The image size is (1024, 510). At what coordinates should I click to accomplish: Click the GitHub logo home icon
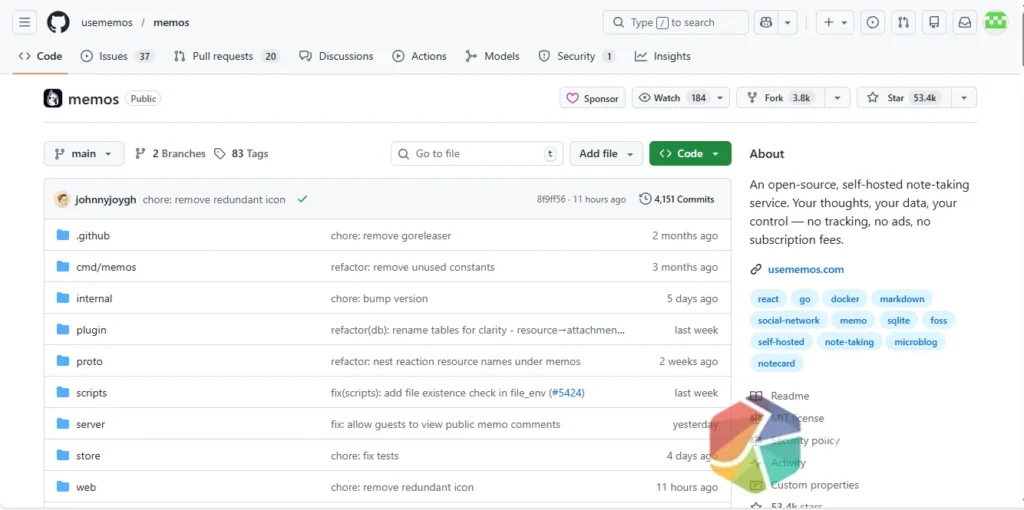click(58, 22)
